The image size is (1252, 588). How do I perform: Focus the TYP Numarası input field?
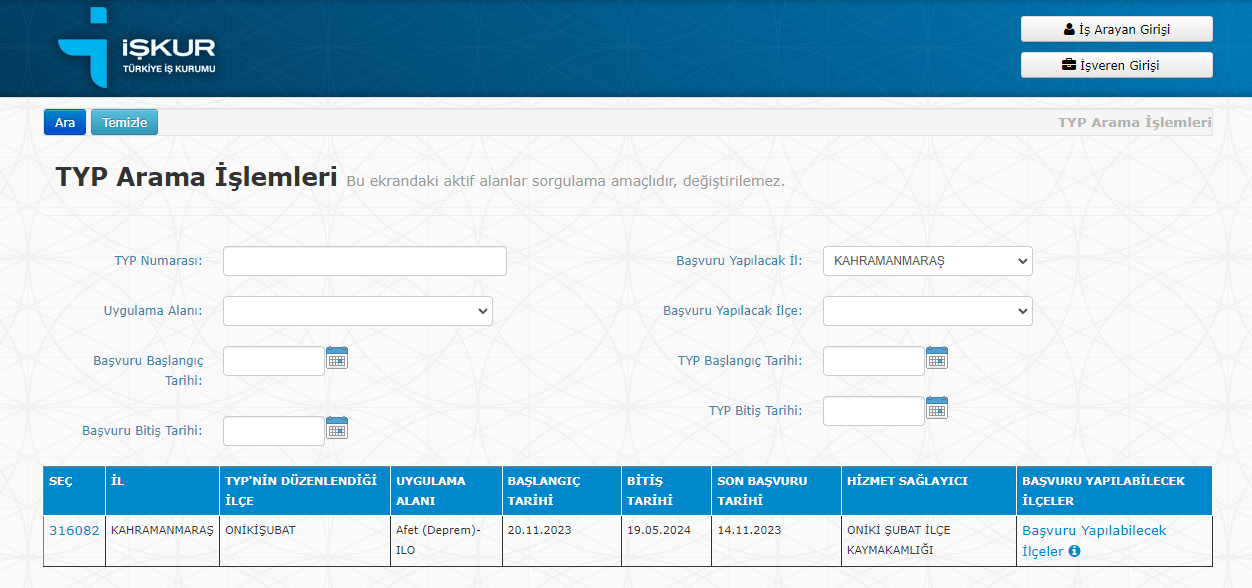(x=364, y=261)
